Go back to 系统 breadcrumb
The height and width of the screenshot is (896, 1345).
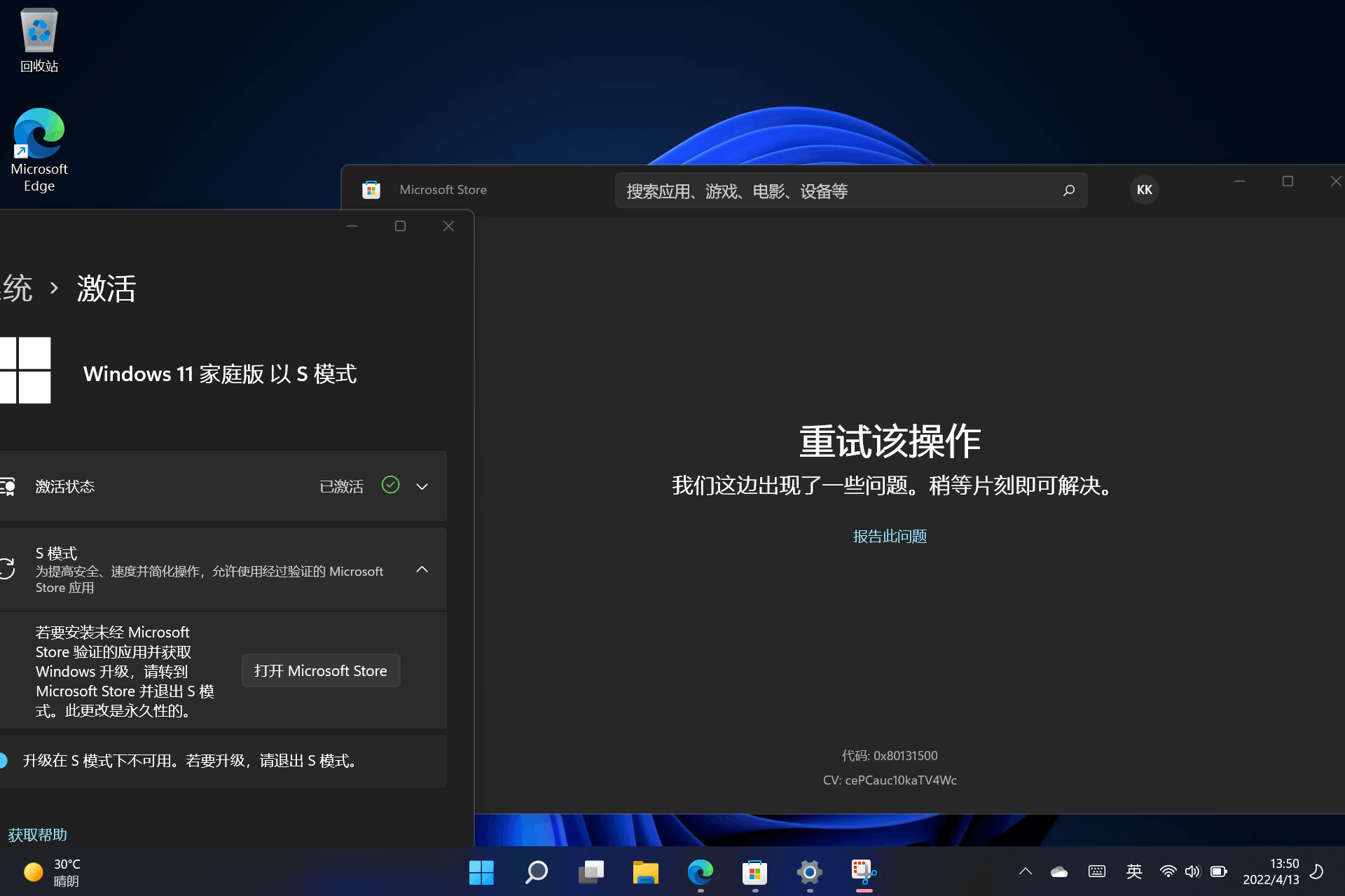click(x=16, y=288)
